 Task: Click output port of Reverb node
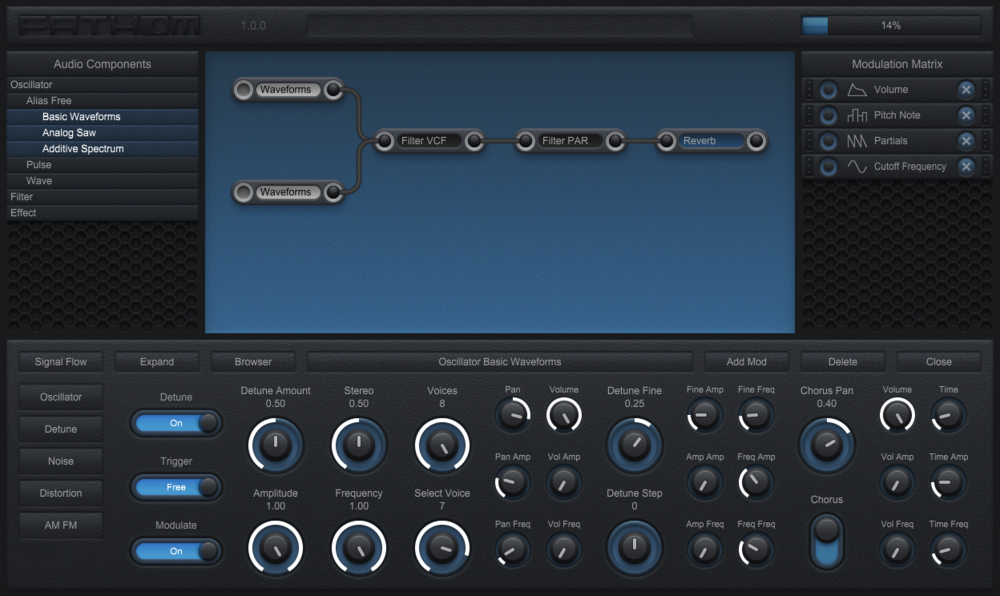click(756, 141)
